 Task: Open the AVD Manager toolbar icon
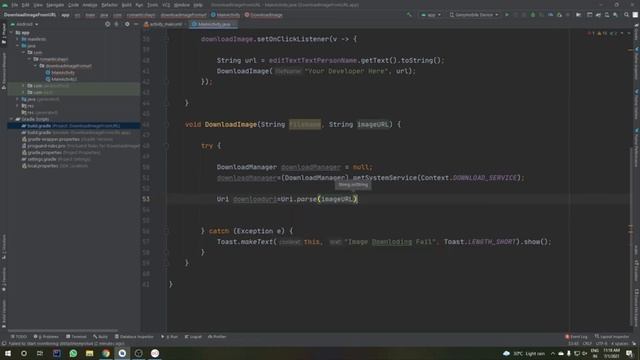click(x=607, y=15)
